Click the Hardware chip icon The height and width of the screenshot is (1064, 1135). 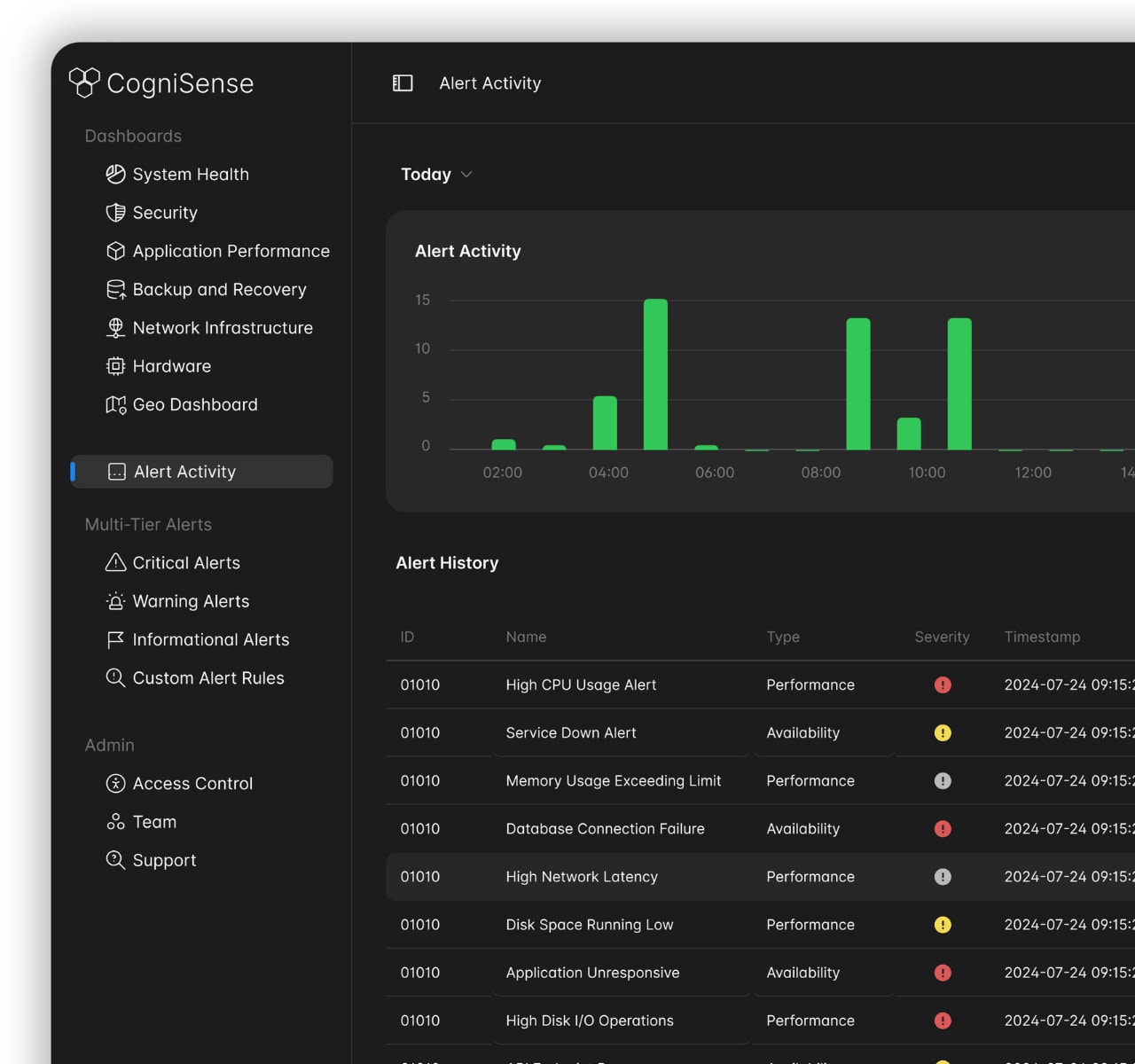(x=115, y=366)
